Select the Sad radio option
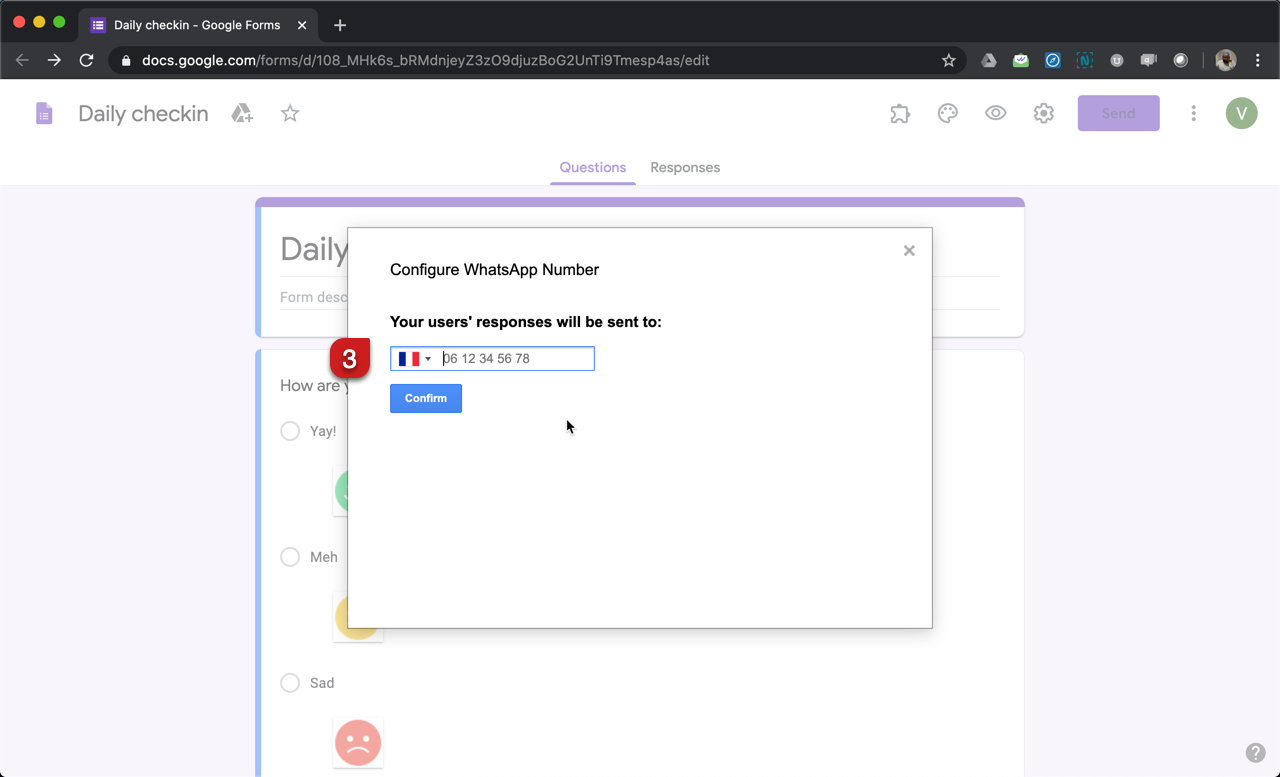This screenshot has height=777, width=1280. pyautogui.click(x=290, y=683)
